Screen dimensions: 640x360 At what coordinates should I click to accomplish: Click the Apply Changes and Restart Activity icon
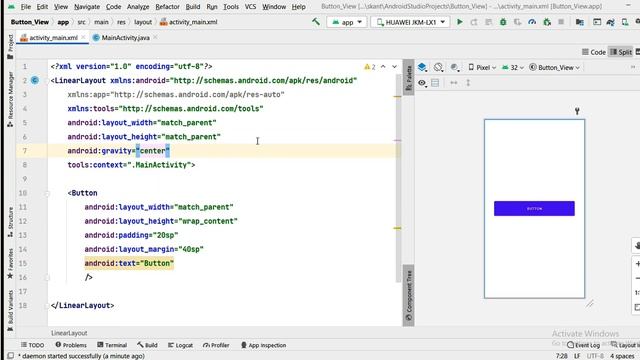(x=474, y=22)
